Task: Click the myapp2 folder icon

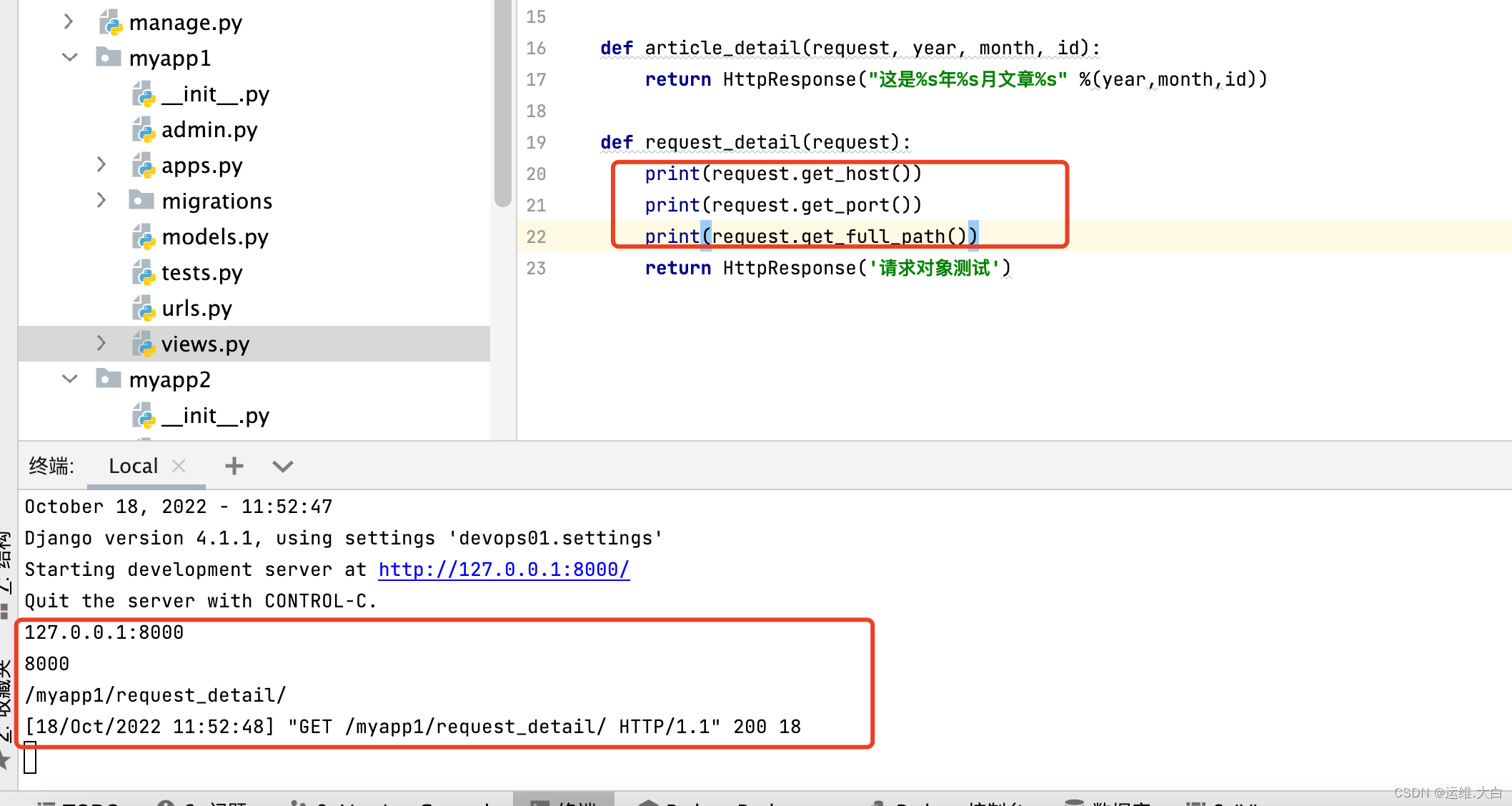Action: tap(108, 379)
